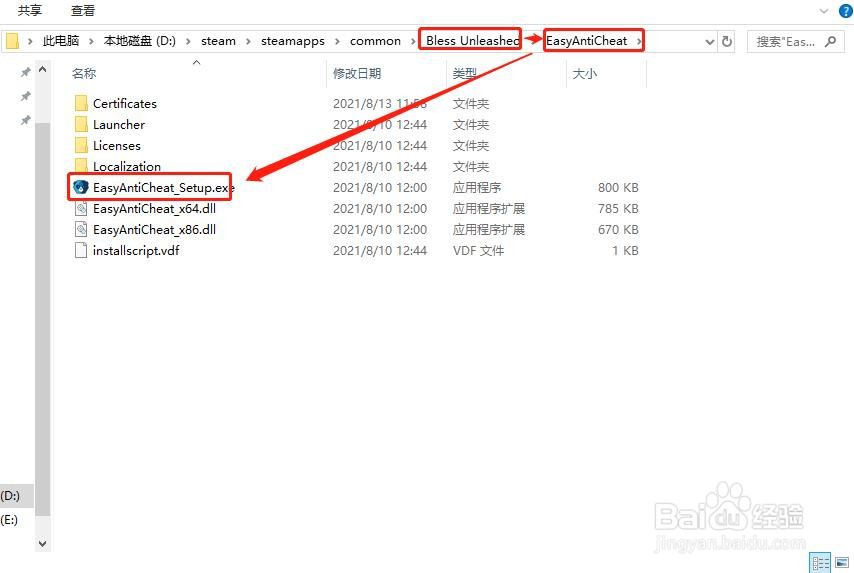Click EasyAntiCheat_x64.dll file icon
Screen dimensions: 854x573
(x=81, y=209)
